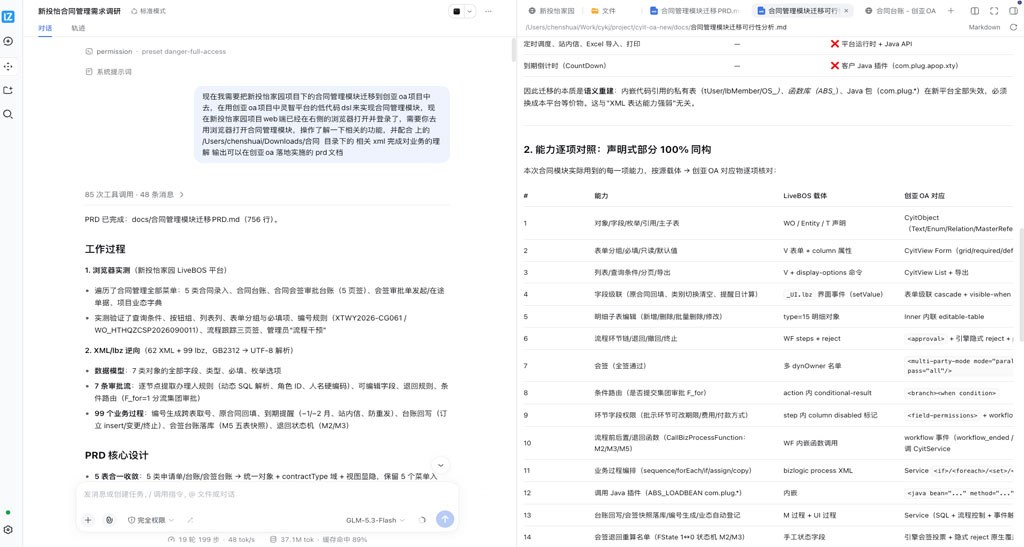This screenshot has height=547, width=1024.
Task: Click 到期倒计时（CountDown）cell
Action: 564,66
